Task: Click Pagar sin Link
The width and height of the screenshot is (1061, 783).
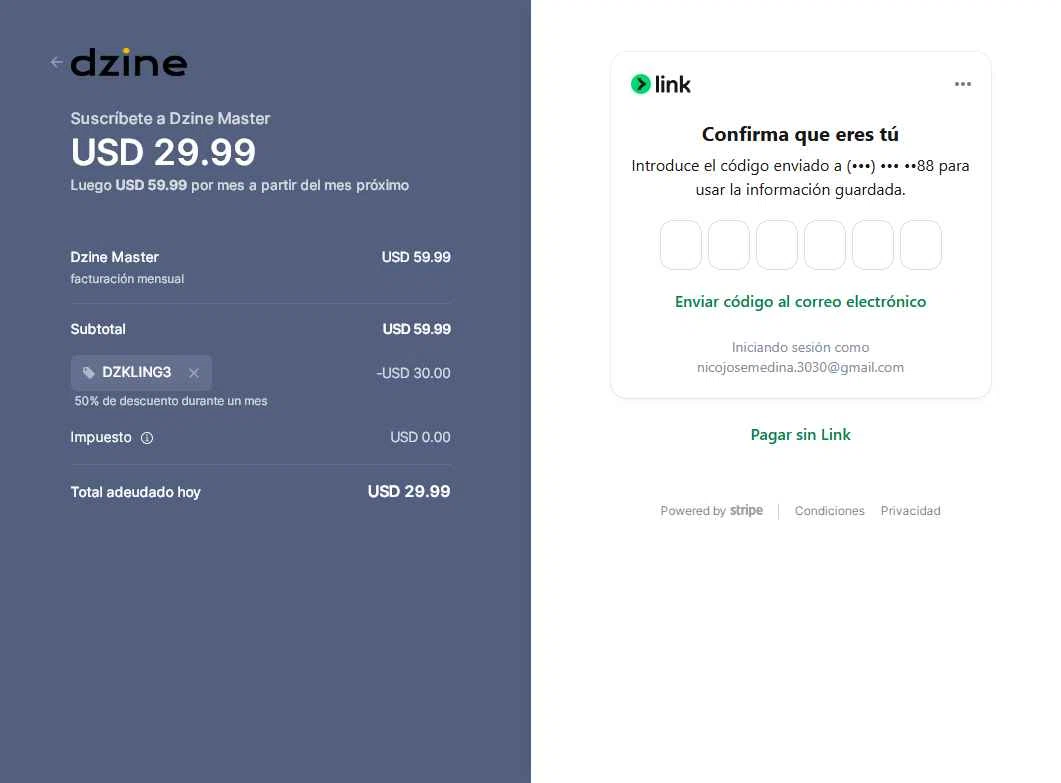Action: click(x=800, y=434)
